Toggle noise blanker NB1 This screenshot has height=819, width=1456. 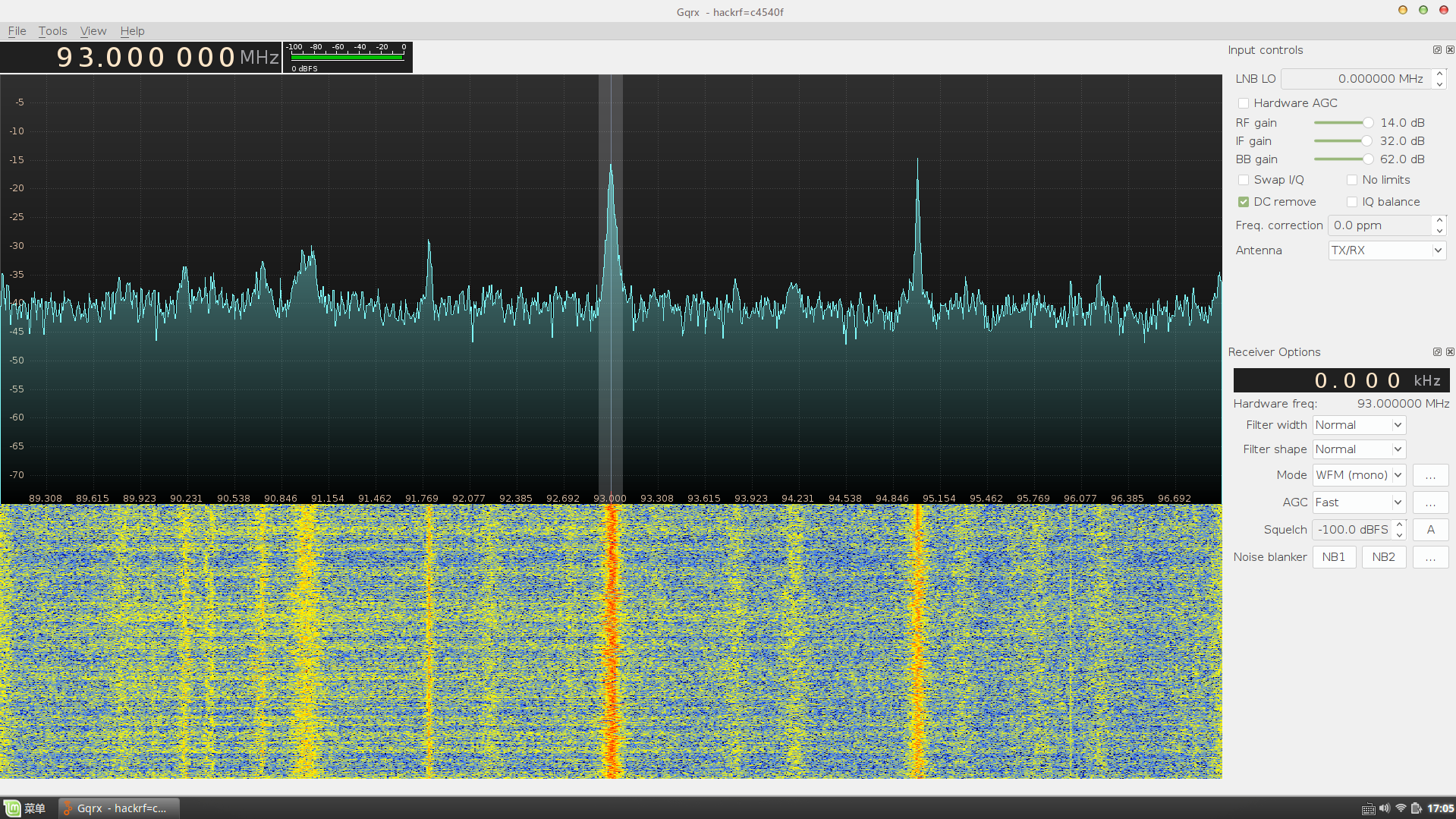pos(1333,557)
